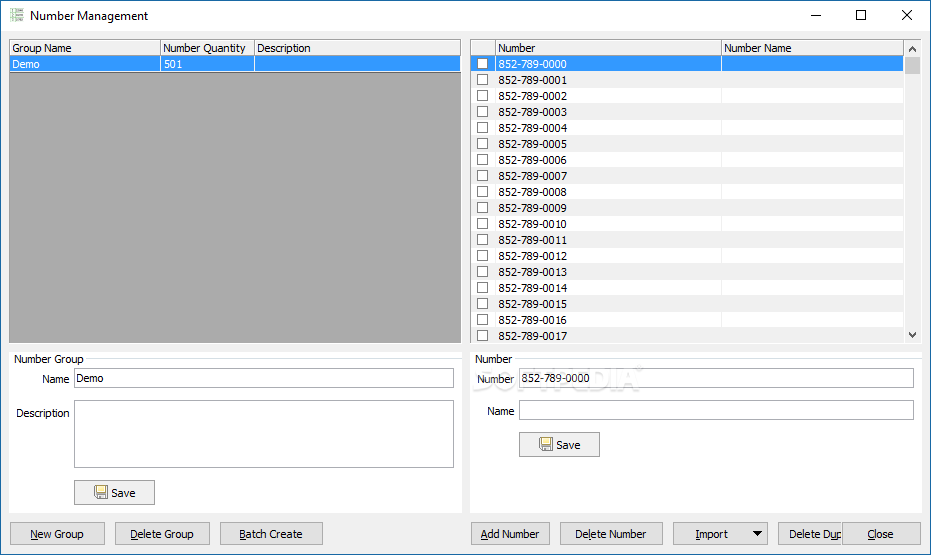The image size is (931, 555).
Task: Focus the Number Group Name field
Action: pyautogui.click(x=264, y=378)
